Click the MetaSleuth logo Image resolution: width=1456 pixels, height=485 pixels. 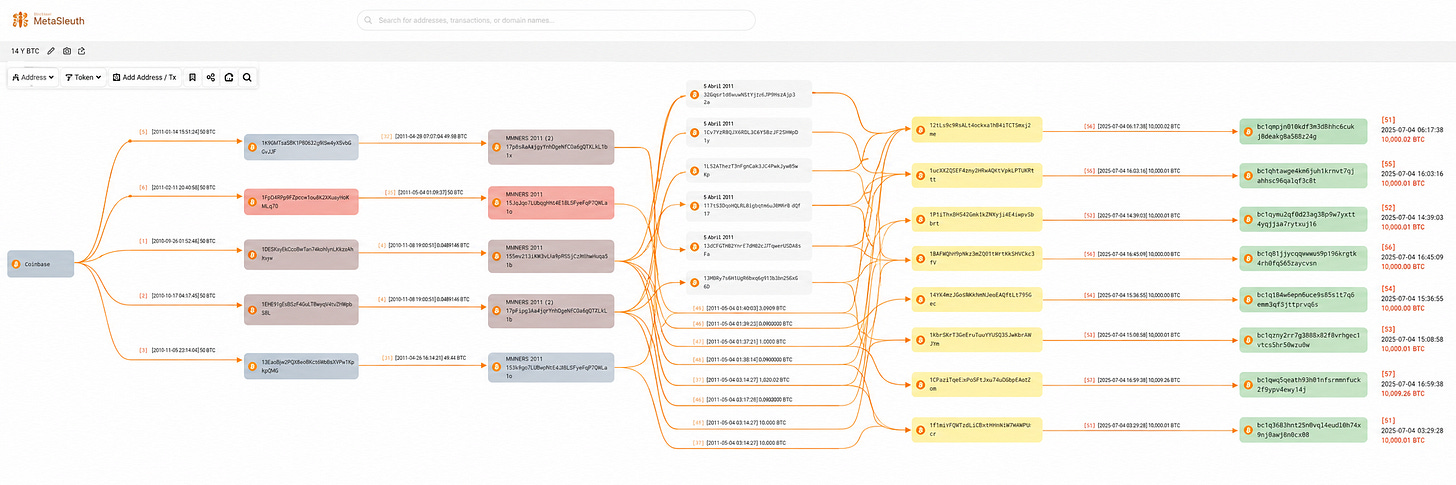pyautogui.click(x=48, y=19)
